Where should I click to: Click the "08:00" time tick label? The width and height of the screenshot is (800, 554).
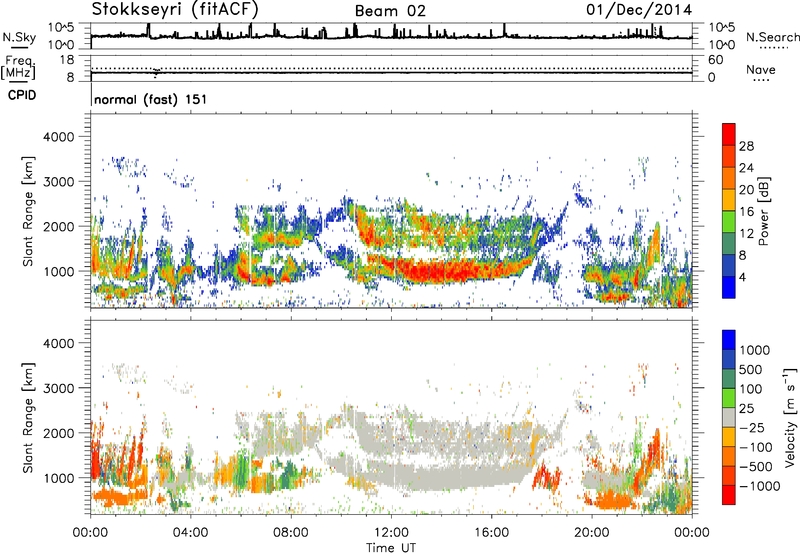tap(291, 533)
